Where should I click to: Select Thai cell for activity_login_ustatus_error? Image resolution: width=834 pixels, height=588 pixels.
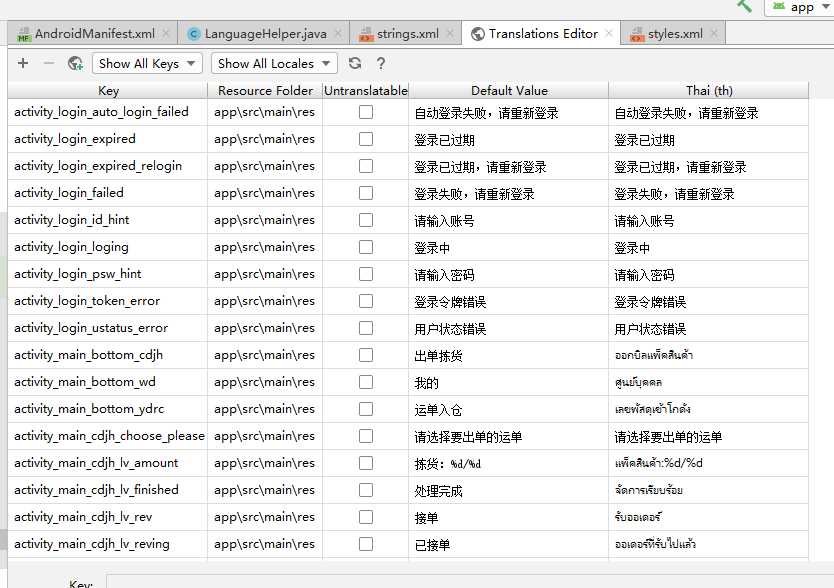coord(708,328)
